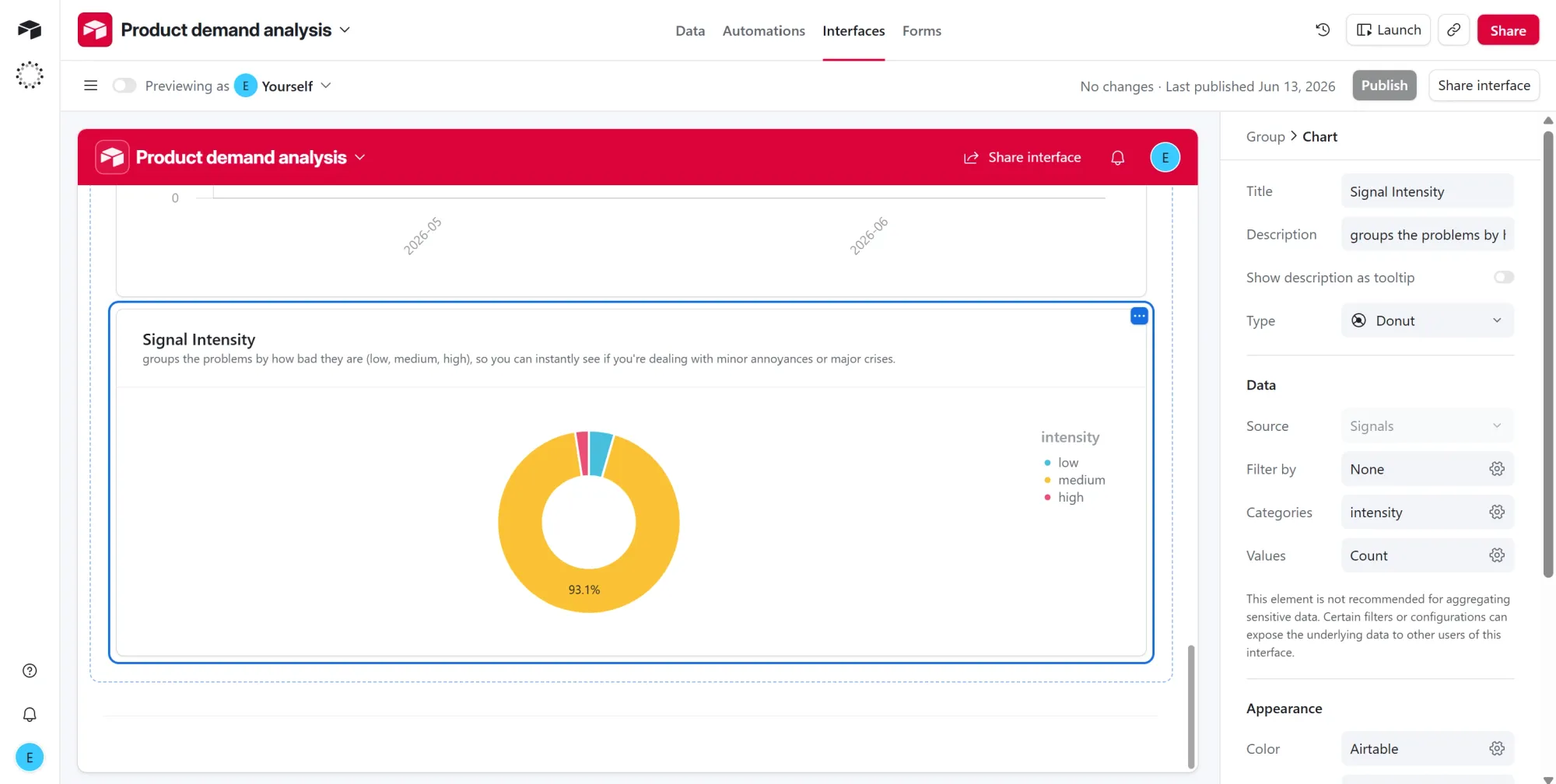The width and height of the screenshot is (1556, 784).
Task: Click the red base logo icon
Action: [x=95, y=30]
